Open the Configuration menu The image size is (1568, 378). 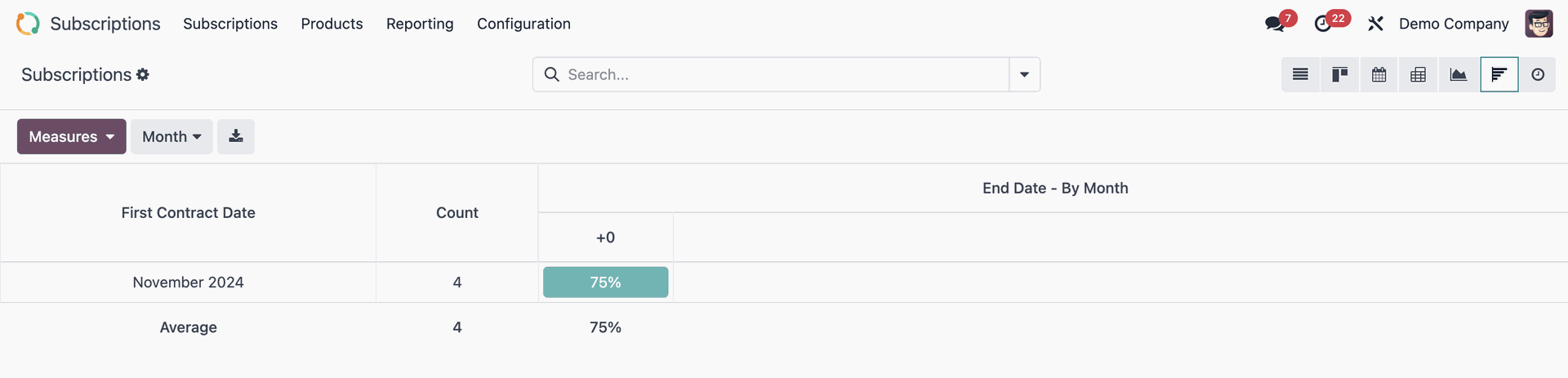coord(523,24)
